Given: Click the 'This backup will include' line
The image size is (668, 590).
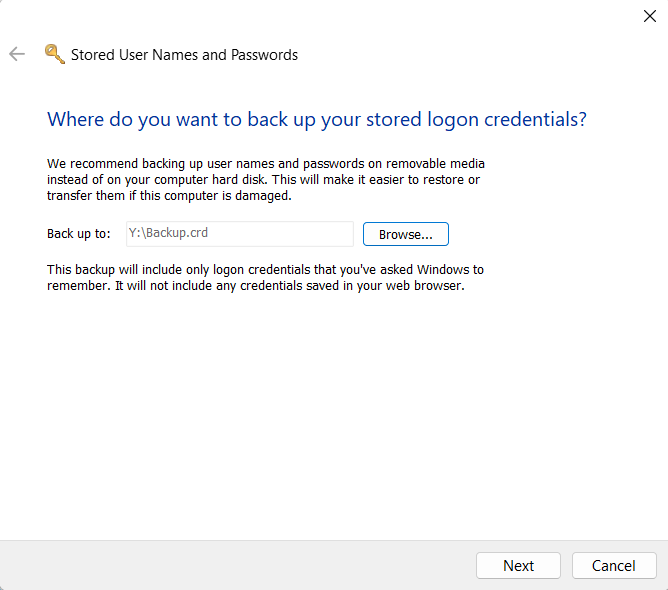Looking at the screenshot, I should 265,270.
